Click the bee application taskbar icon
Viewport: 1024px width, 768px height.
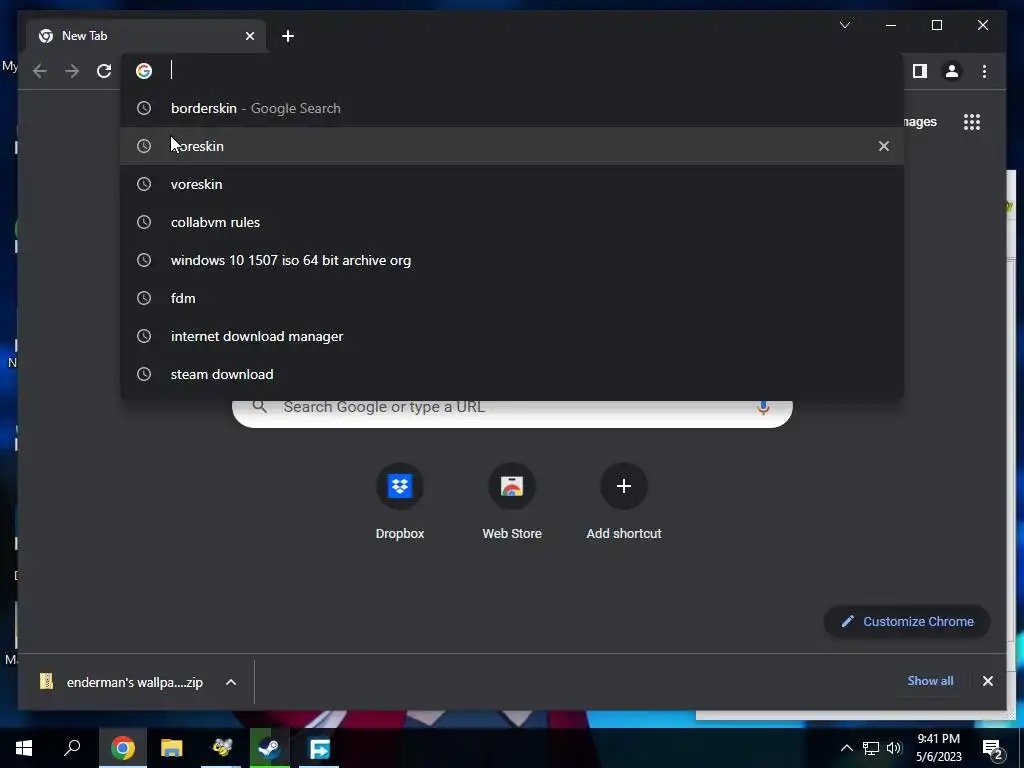click(221, 748)
